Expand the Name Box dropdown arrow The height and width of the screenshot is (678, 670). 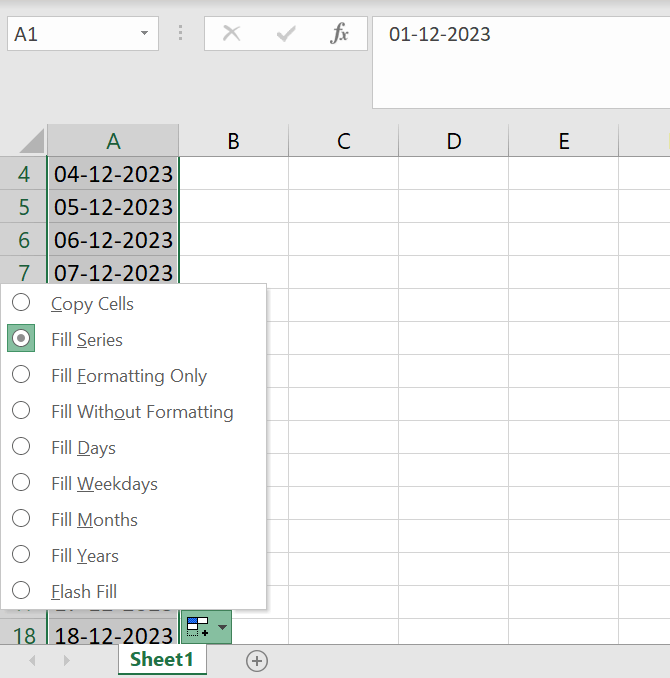tap(144, 33)
